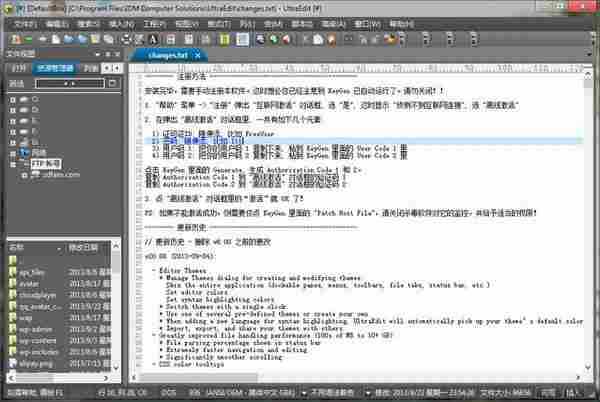Click the editor horizontal scrollbar thumb

pos(198,378)
